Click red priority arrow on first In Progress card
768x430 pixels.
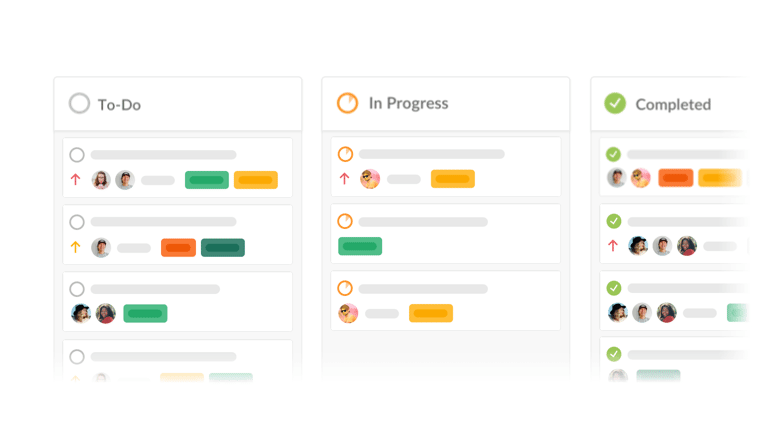[344, 179]
